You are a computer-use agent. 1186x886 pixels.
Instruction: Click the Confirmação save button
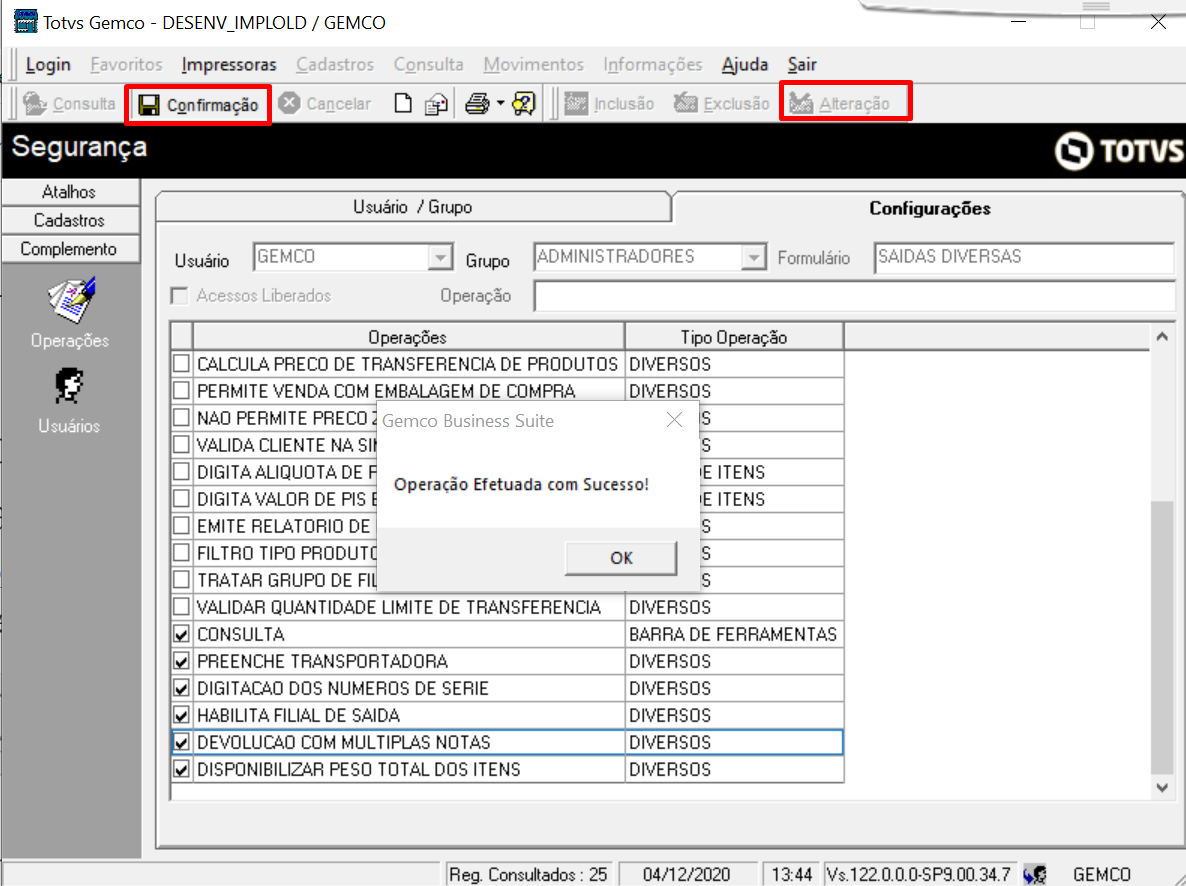tap(199, 104)
